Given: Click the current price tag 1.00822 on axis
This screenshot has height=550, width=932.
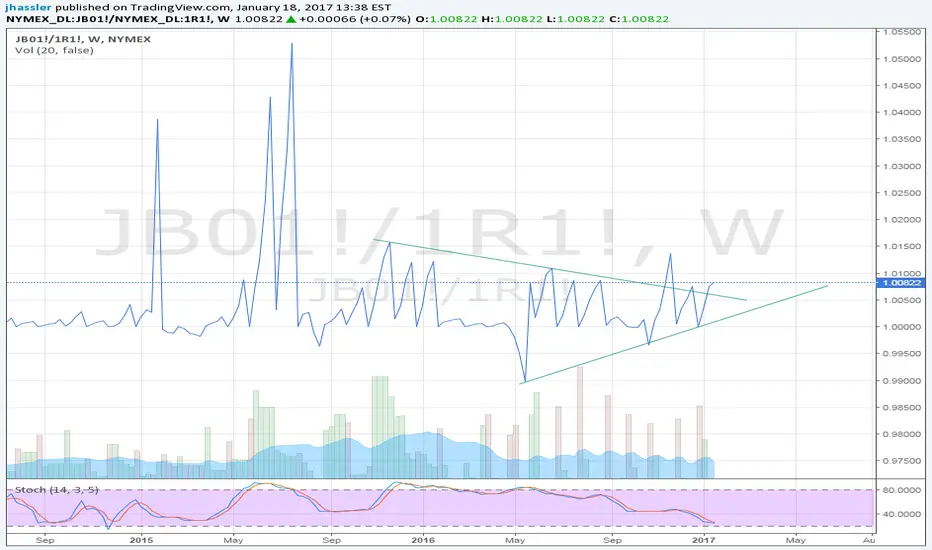Looking at the screenshot, I should coord(902,282).
